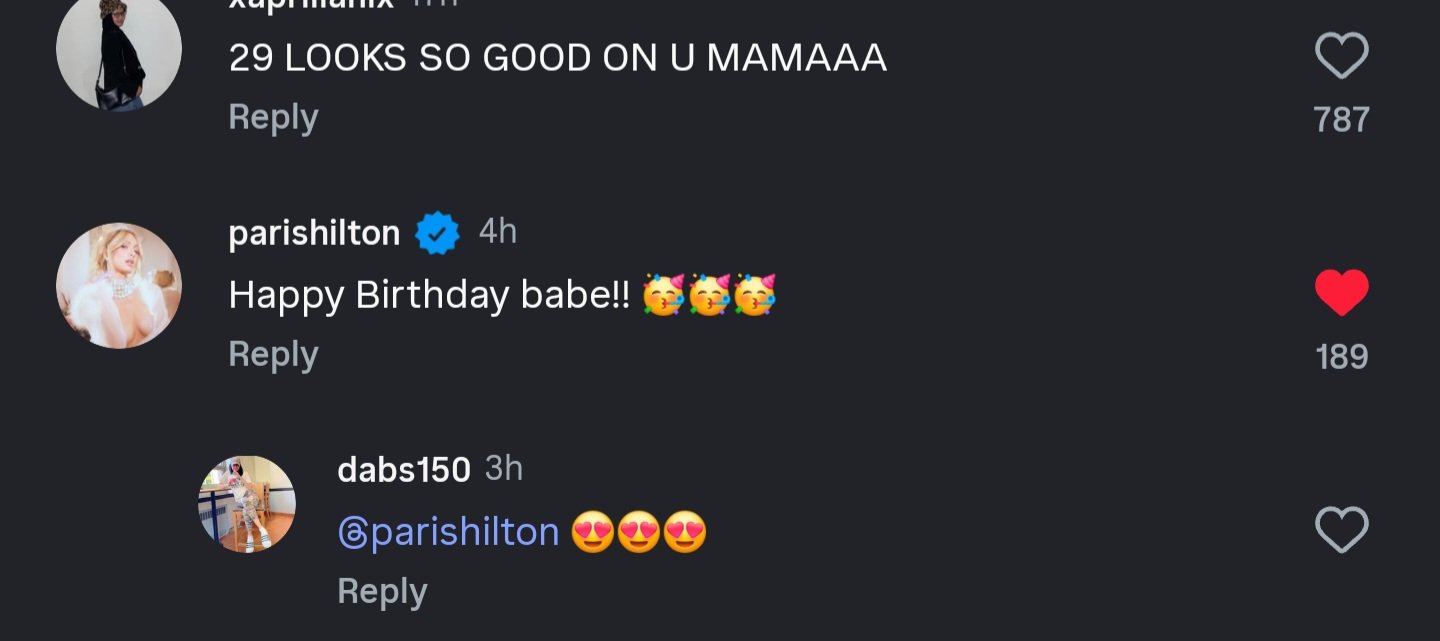View the 189 likes count
The height and width of the screenshot is (641, 1440).
[x=1341, y=357]
